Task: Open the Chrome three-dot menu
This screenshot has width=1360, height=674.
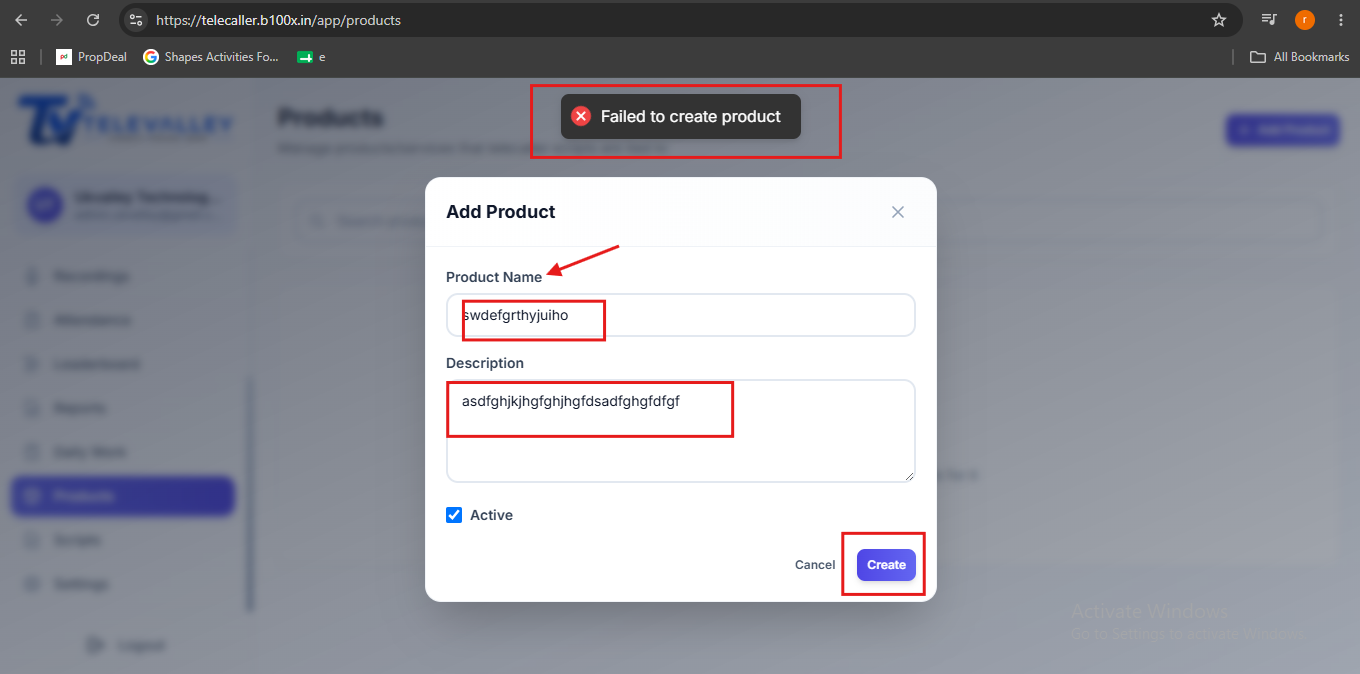Action: pyautogui.click(x=1340, y=20)
